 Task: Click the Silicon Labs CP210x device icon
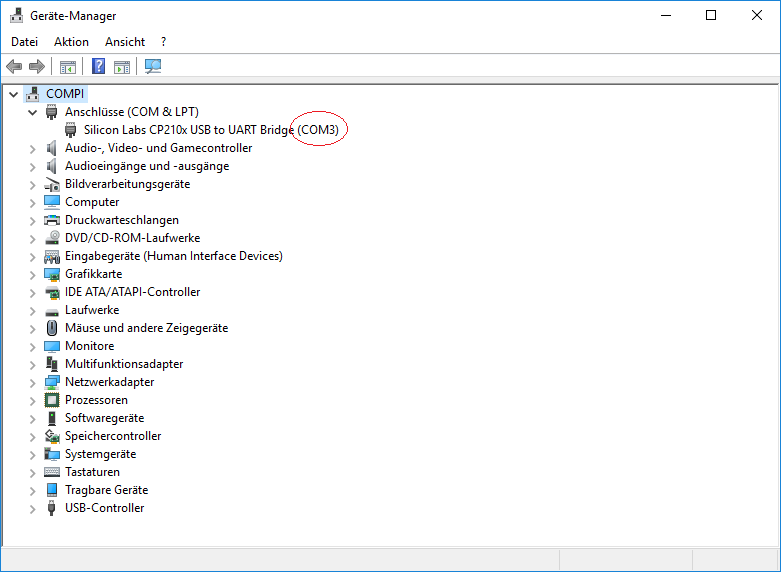point(71,130)
